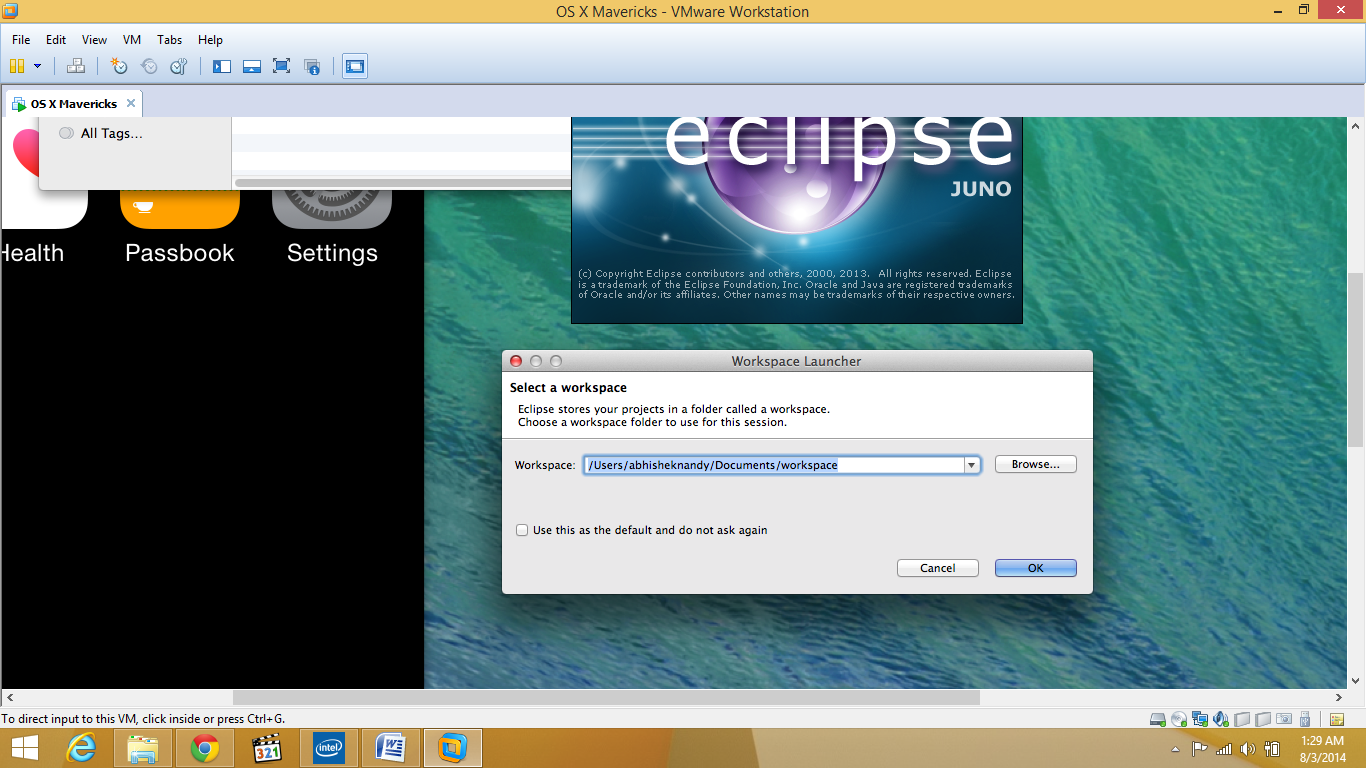Screen dimensions: 1366x768
Task: Click the horizontal scrollbar thumb under VM view
Action: [x=606, y=697]
